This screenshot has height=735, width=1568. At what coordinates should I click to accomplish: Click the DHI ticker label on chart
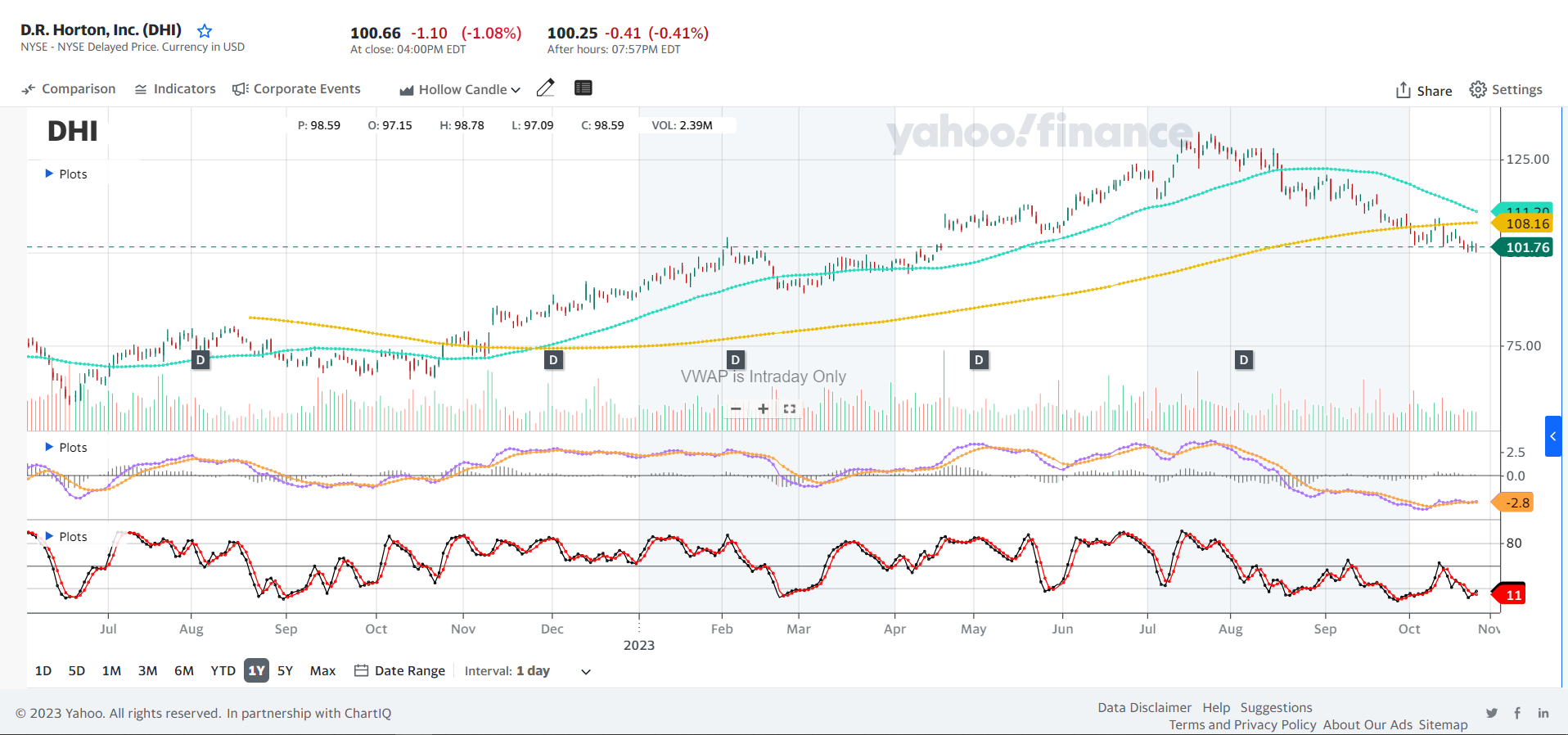(x=72, y=131)
